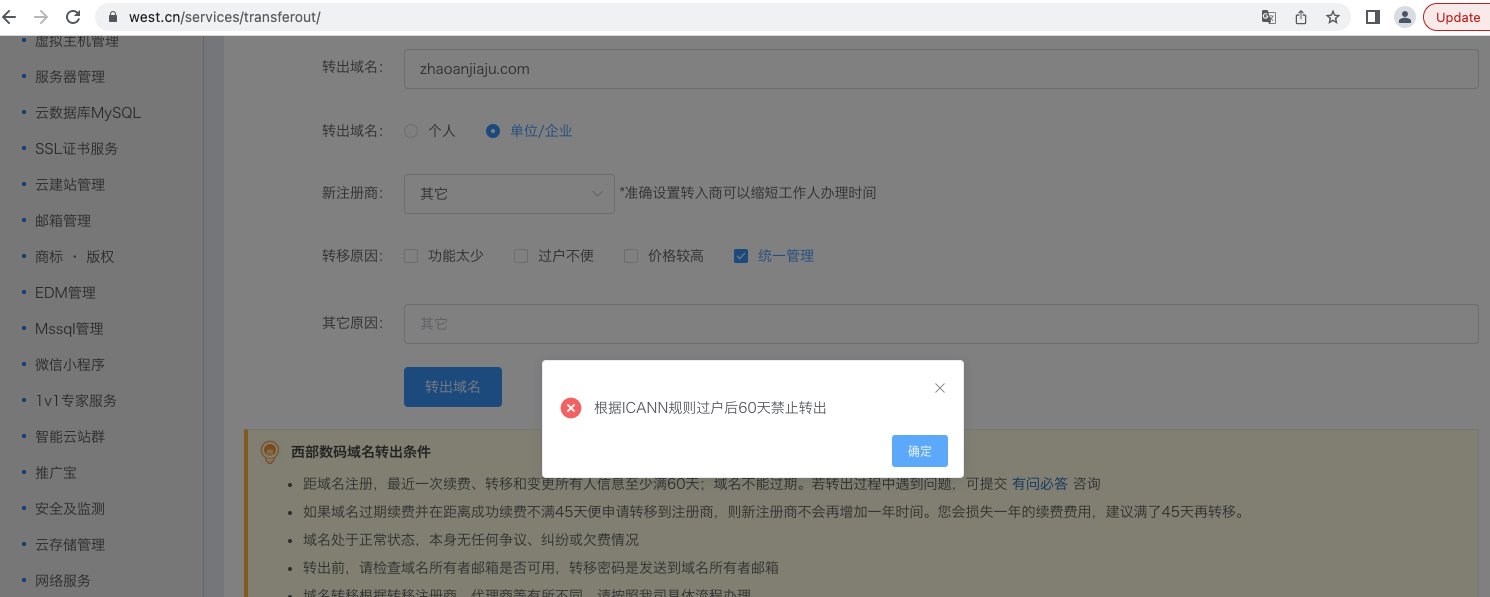Check the 功能太少 checkbox
The height and width of the screenshot is (597, 1490).
pos(411,256)
